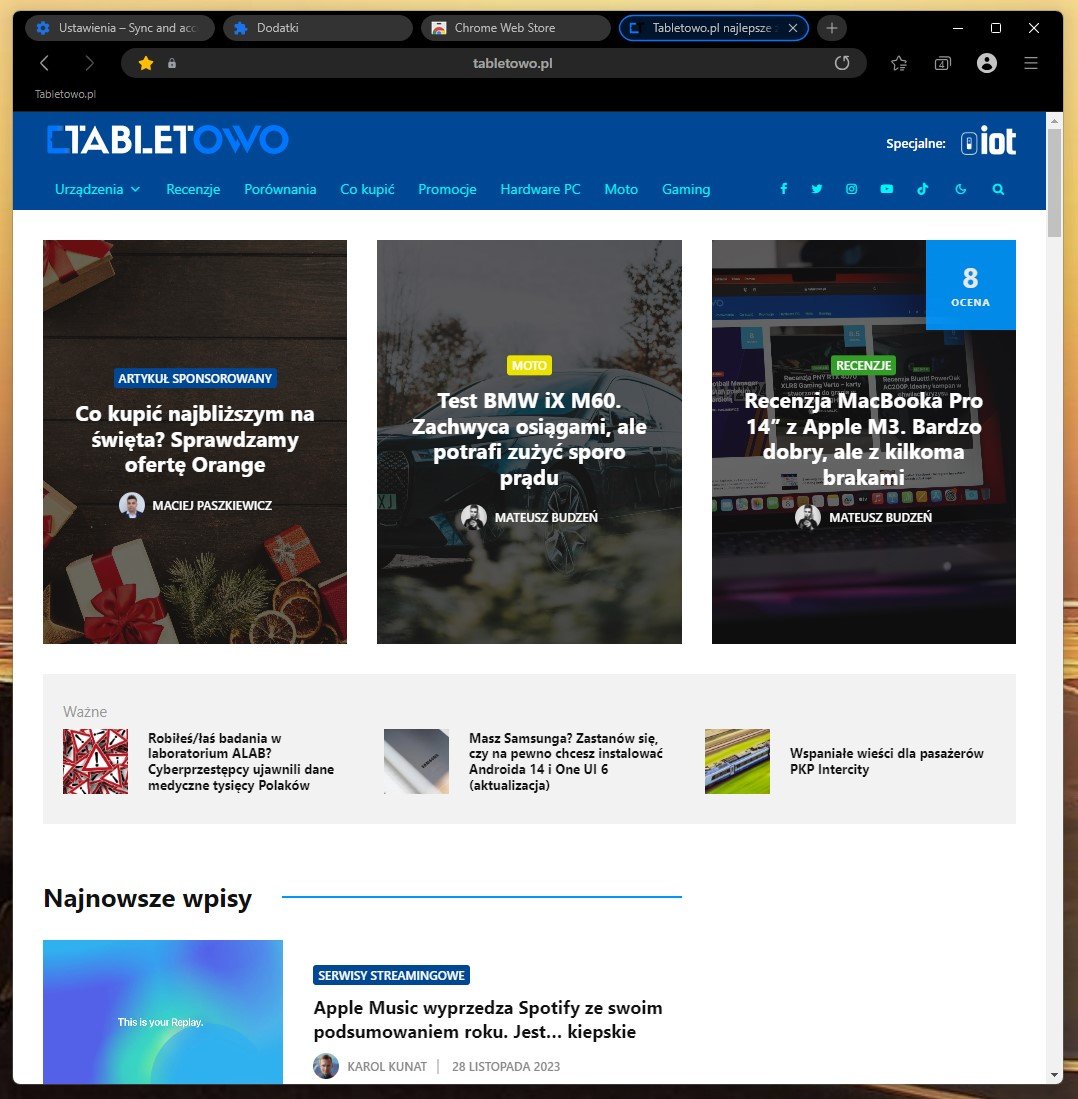Click the Serwisy streamingowe category badge
This screenshot has height=1099, width=1078.
tap(391, 975)
